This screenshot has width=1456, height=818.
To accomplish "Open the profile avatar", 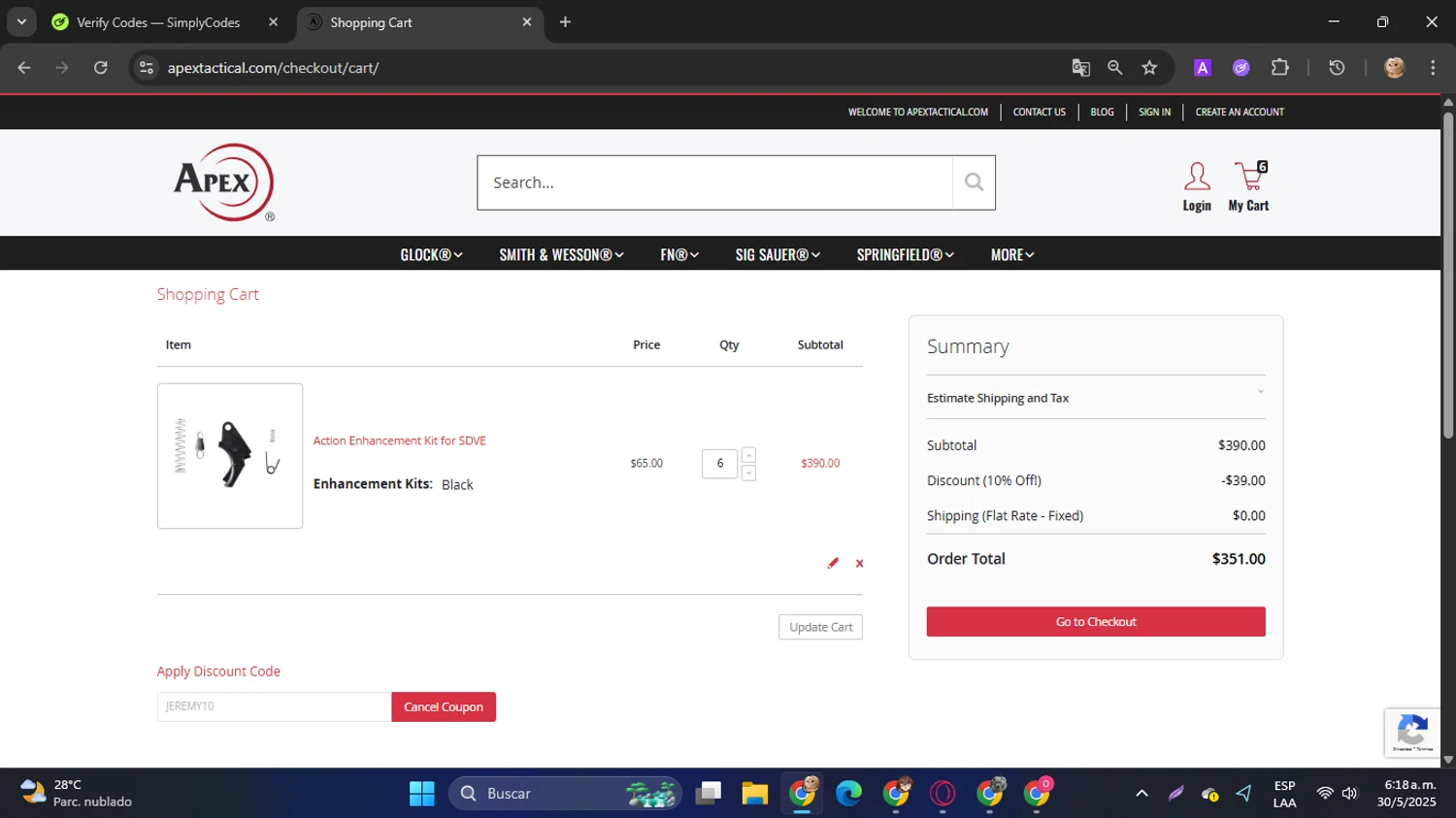I will [x=1395, y=67].
